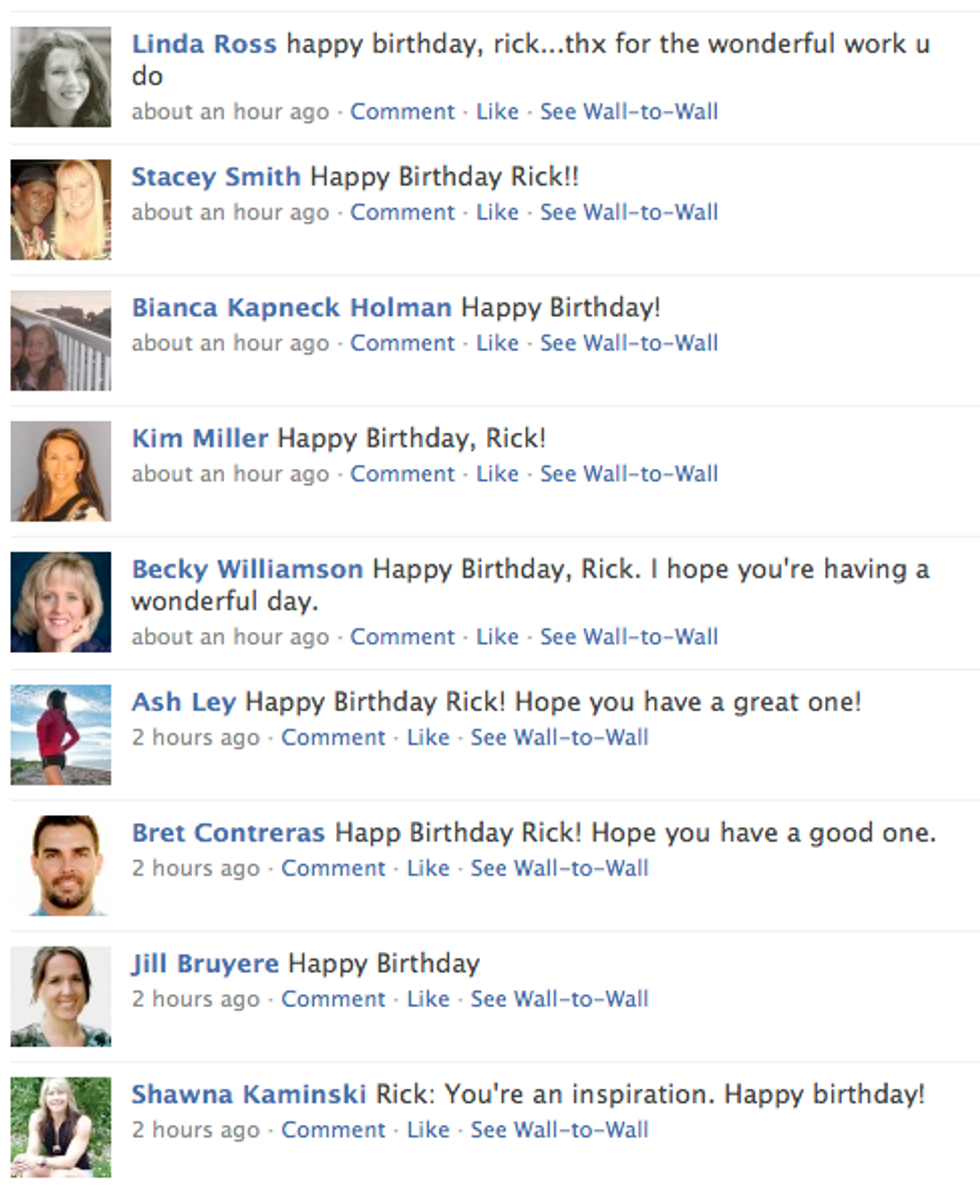This screenshot has height=1189, width=980.
Task: Click Ash Ley's profile picture
Action: 61,735
